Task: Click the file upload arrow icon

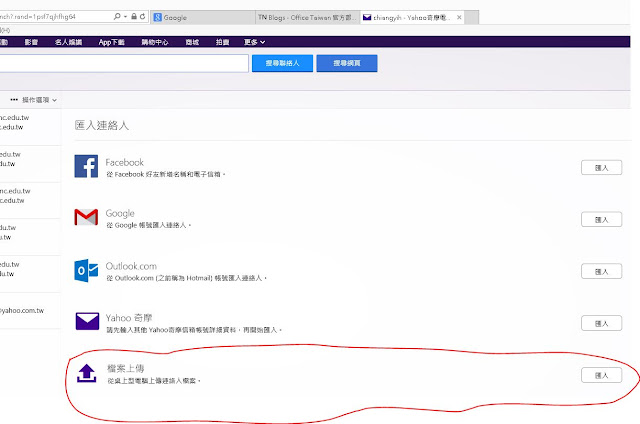Action: click(x=87, y=373)
